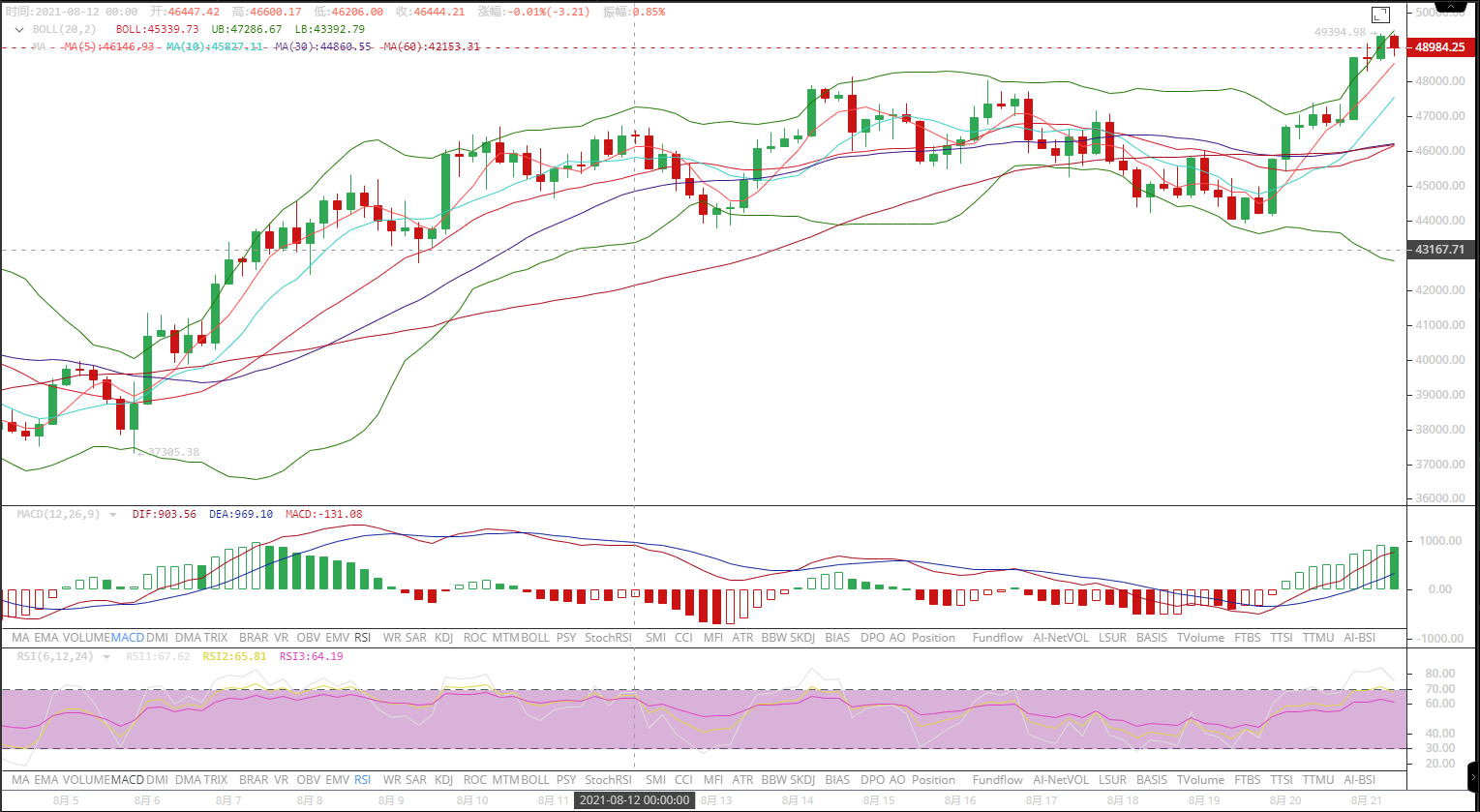This screenshot has width=1480, height=812.
Task: Choose EMV in the bottom indicator row
Action: click(x=338, y=780)
